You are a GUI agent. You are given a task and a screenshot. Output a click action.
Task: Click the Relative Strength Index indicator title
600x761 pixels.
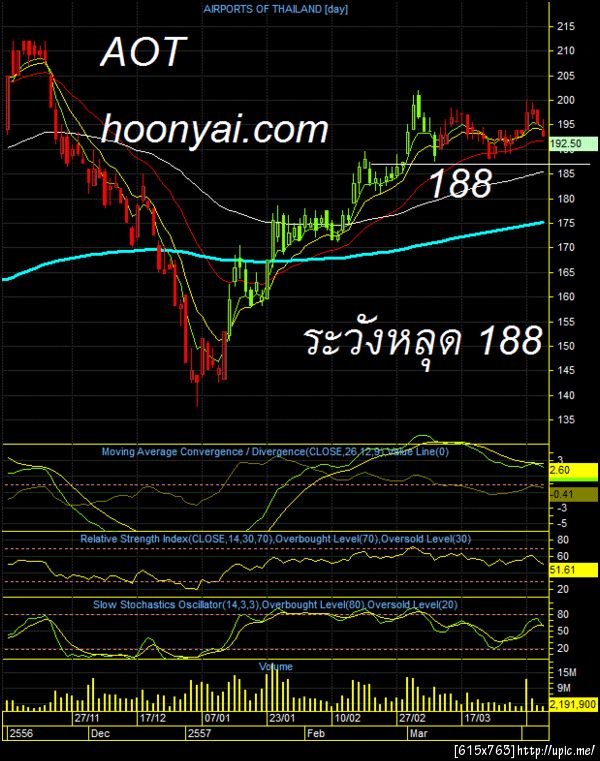point(275,539)
